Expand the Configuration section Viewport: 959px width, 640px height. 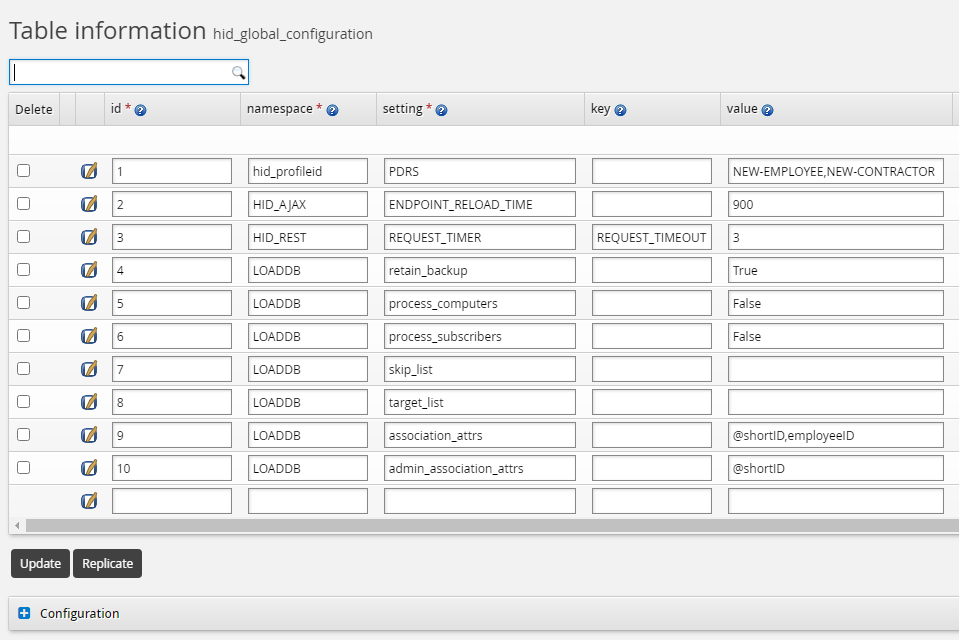[25, 613]
